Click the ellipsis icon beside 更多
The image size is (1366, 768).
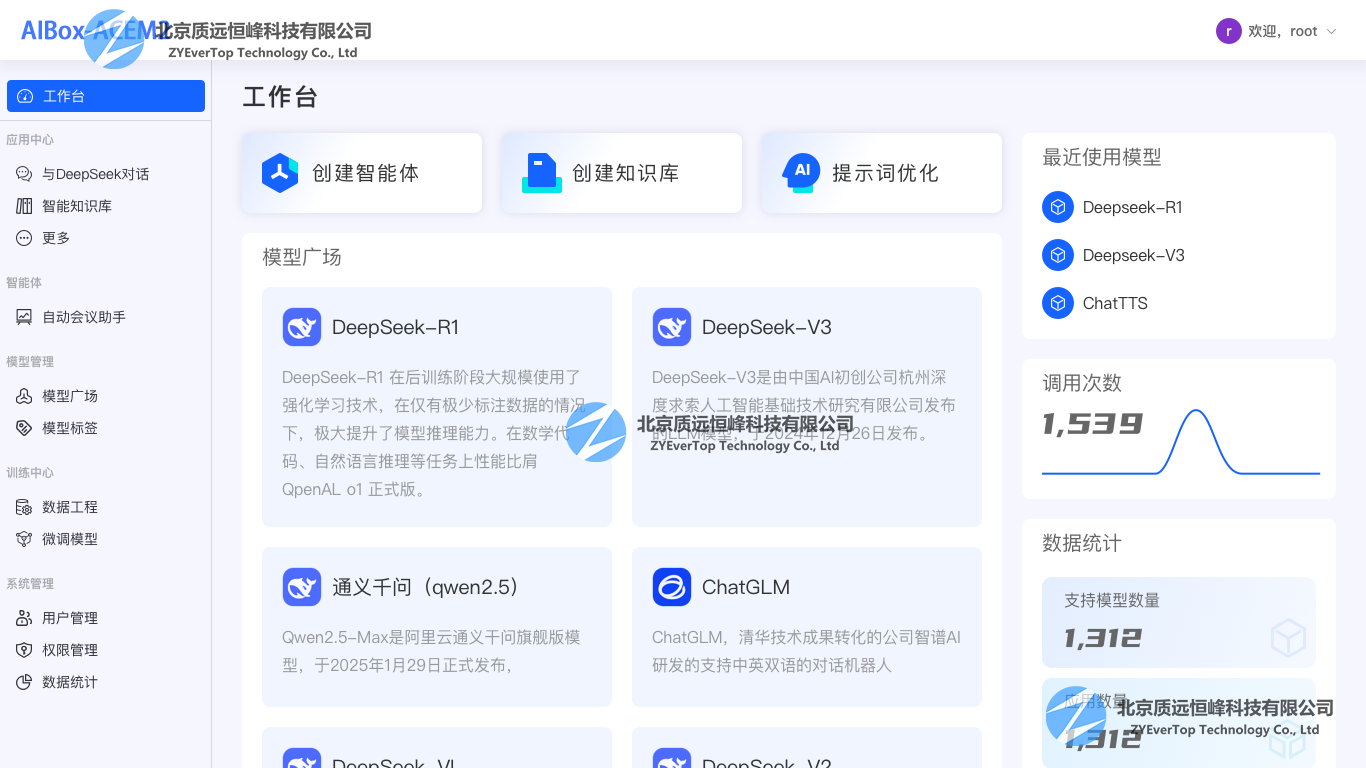[x=24, y=238]
